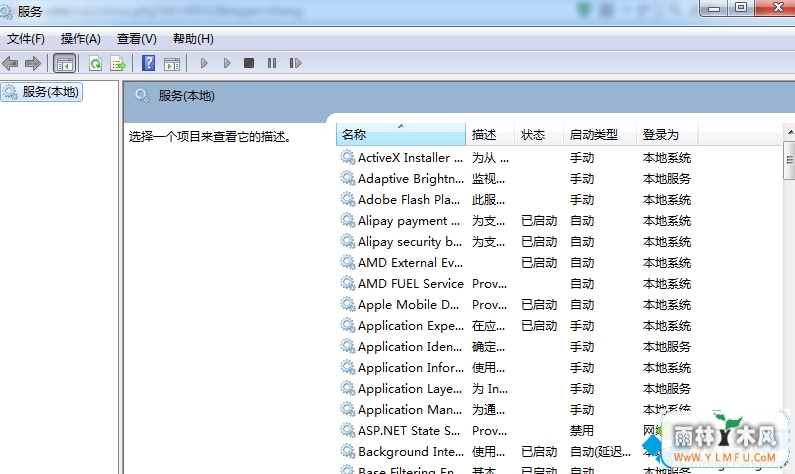Toggle the Show/Hide Console Tree icon
The height and width of the screenshot is (474, 795).
coord(64,63)
